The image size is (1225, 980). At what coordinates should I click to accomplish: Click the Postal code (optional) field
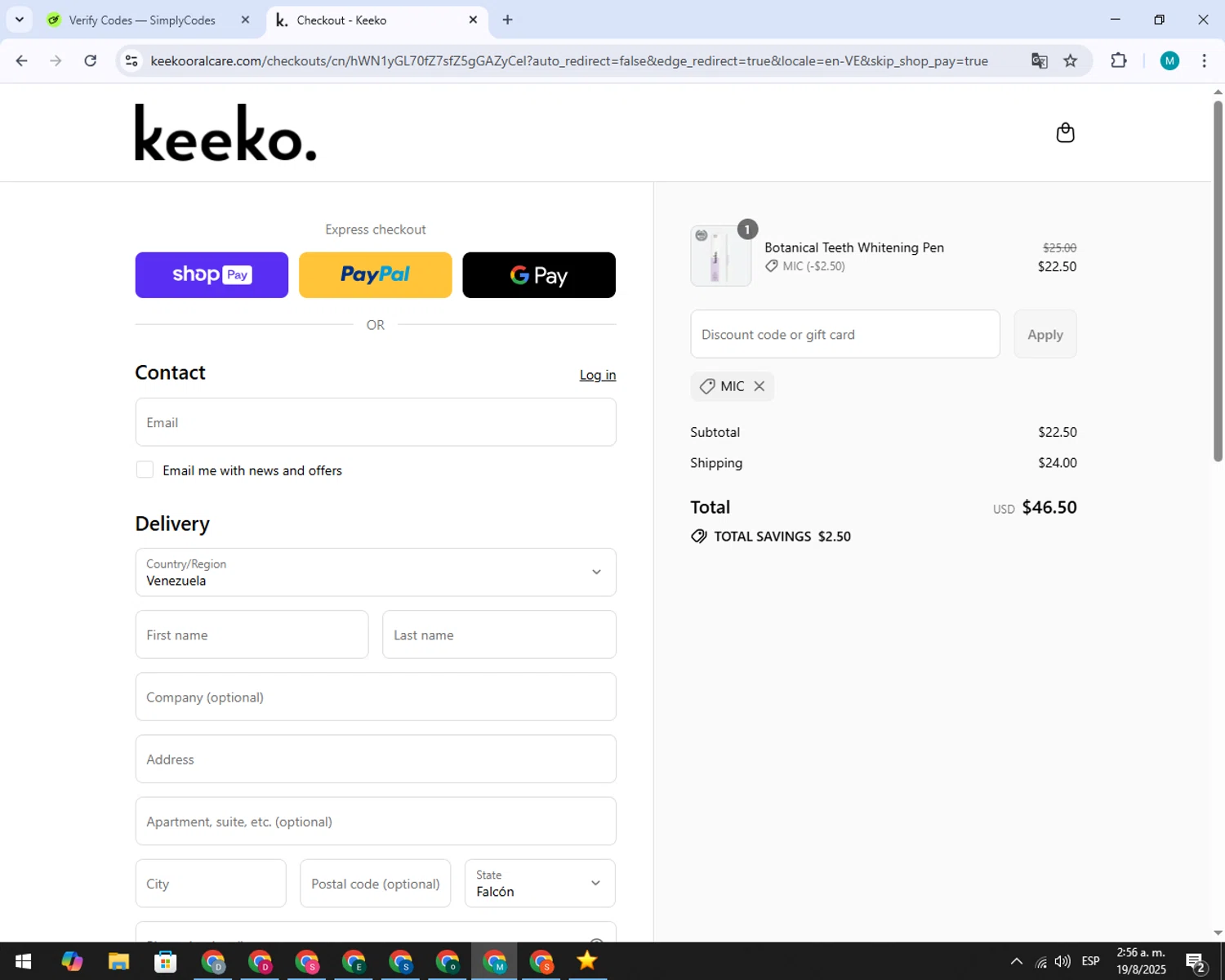tap(376, 884)
